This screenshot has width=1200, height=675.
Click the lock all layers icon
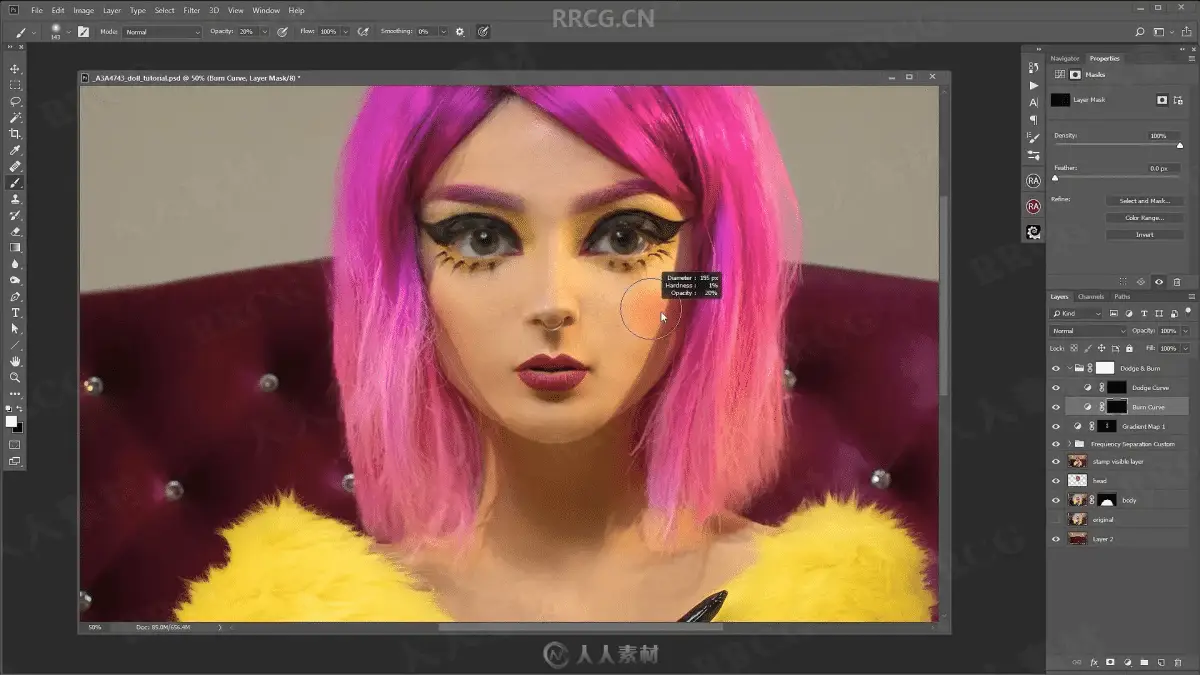click(x=1129, y=348)
